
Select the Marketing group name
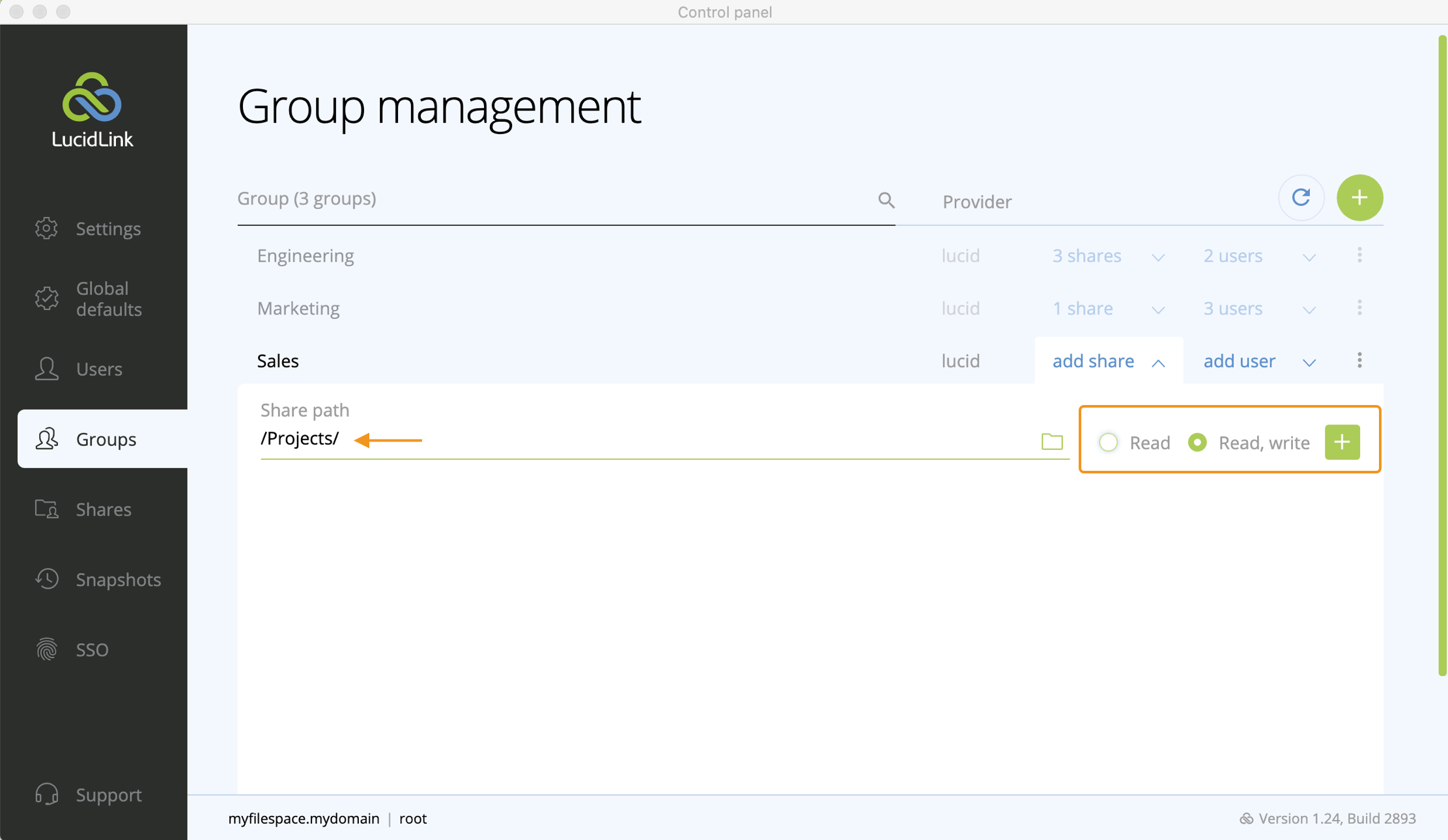[298, 308]
